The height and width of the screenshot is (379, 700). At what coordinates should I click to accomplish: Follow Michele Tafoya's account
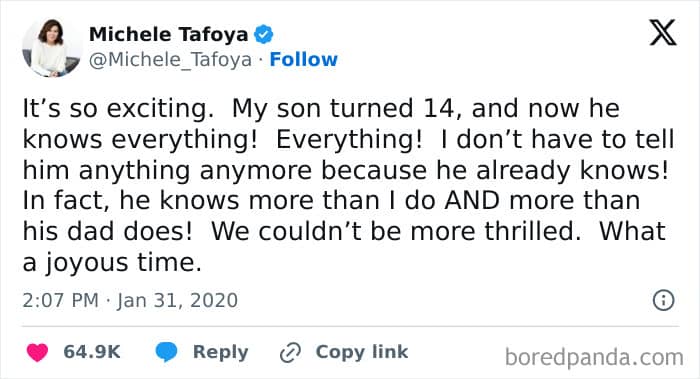304,59
